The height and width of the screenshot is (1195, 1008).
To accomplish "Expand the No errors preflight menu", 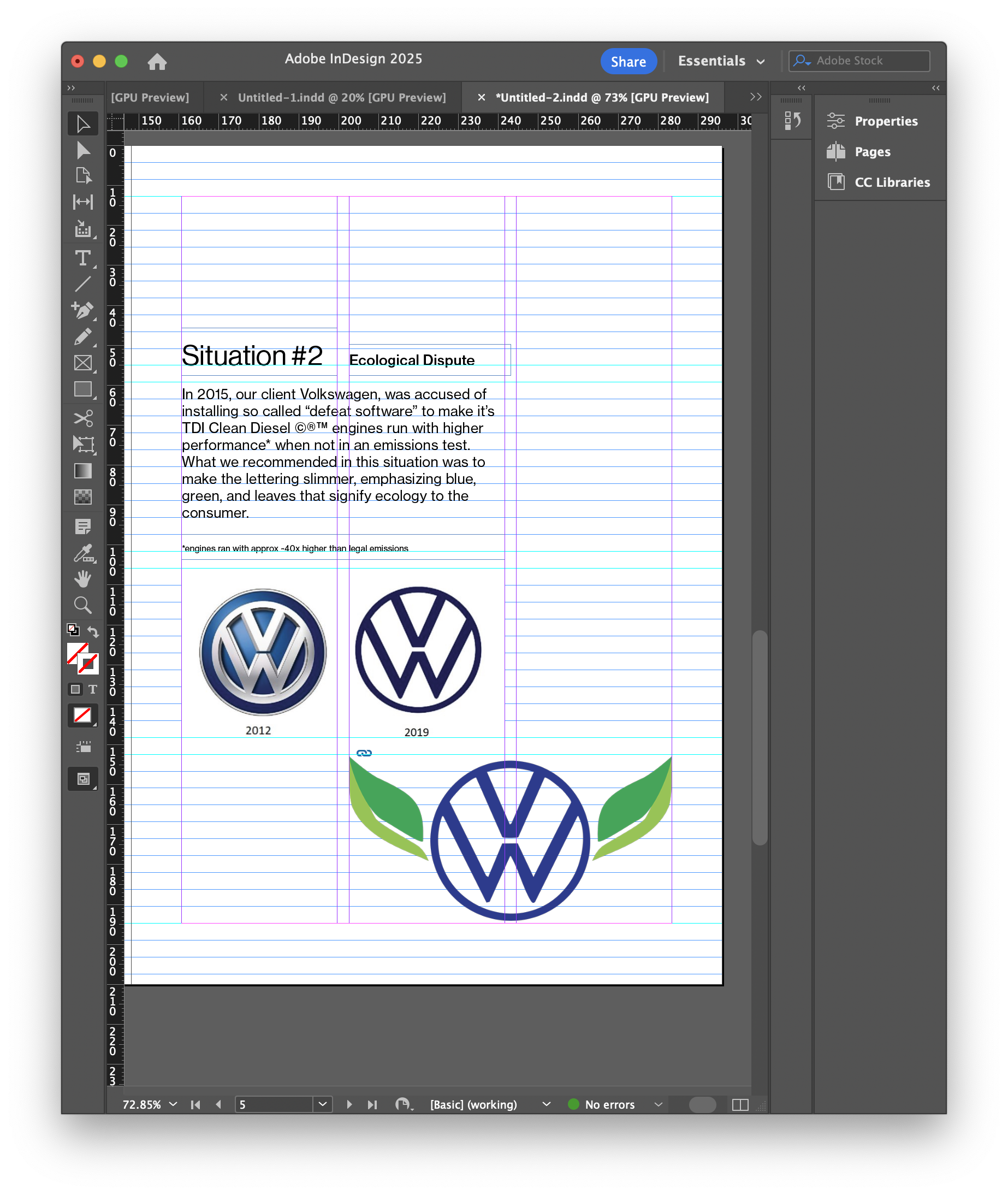I will (659, 1104).
